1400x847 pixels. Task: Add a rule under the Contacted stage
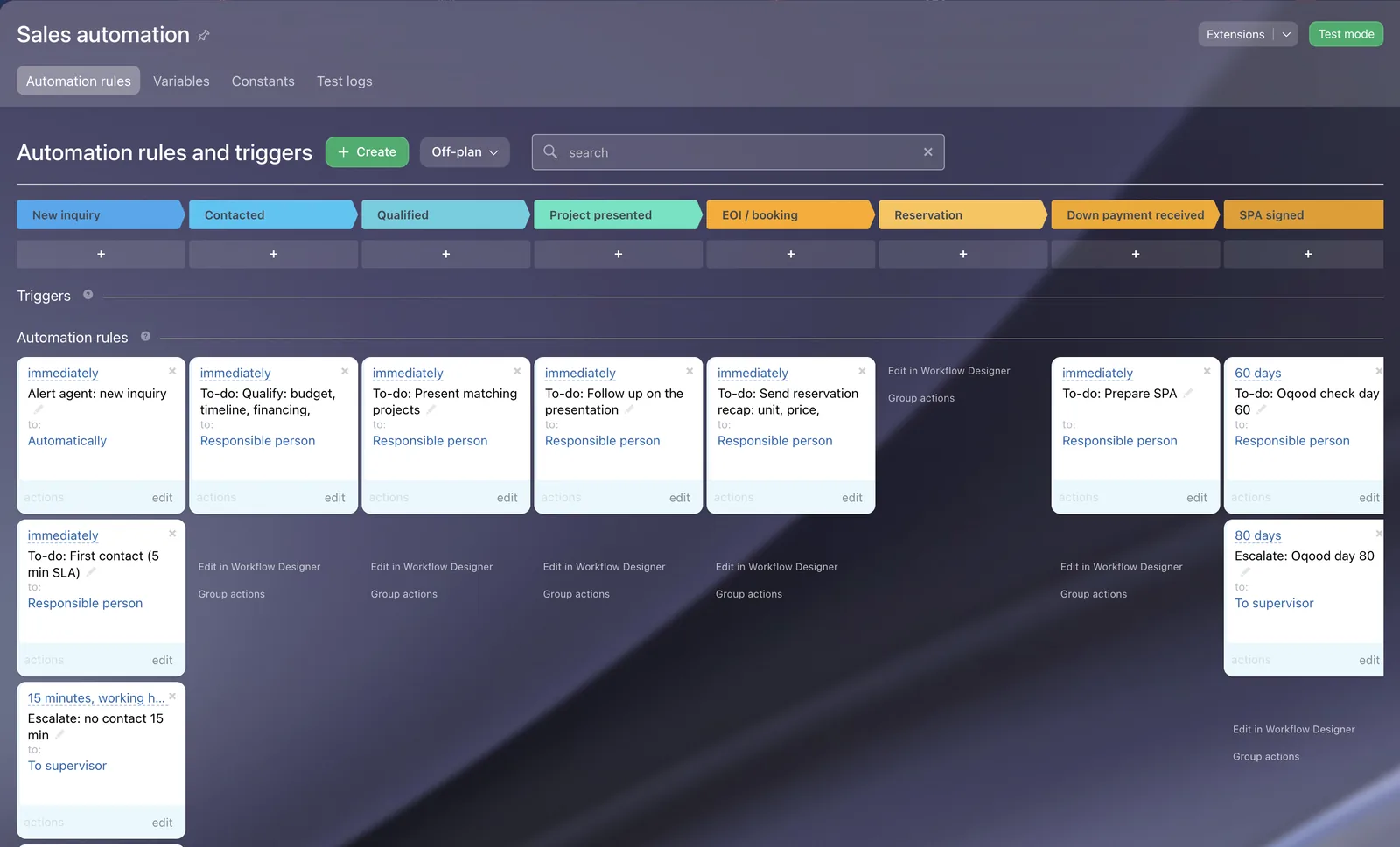[273, 254]
